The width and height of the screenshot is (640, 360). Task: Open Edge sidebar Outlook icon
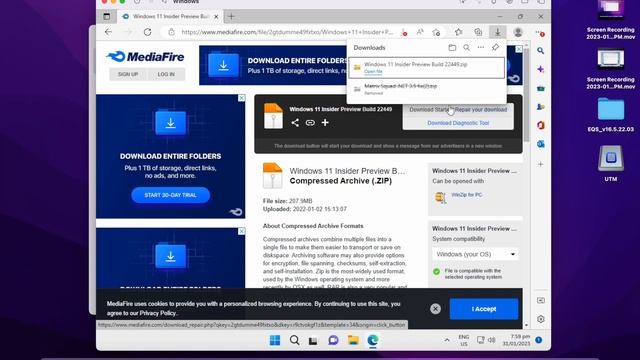coord(540,144)
